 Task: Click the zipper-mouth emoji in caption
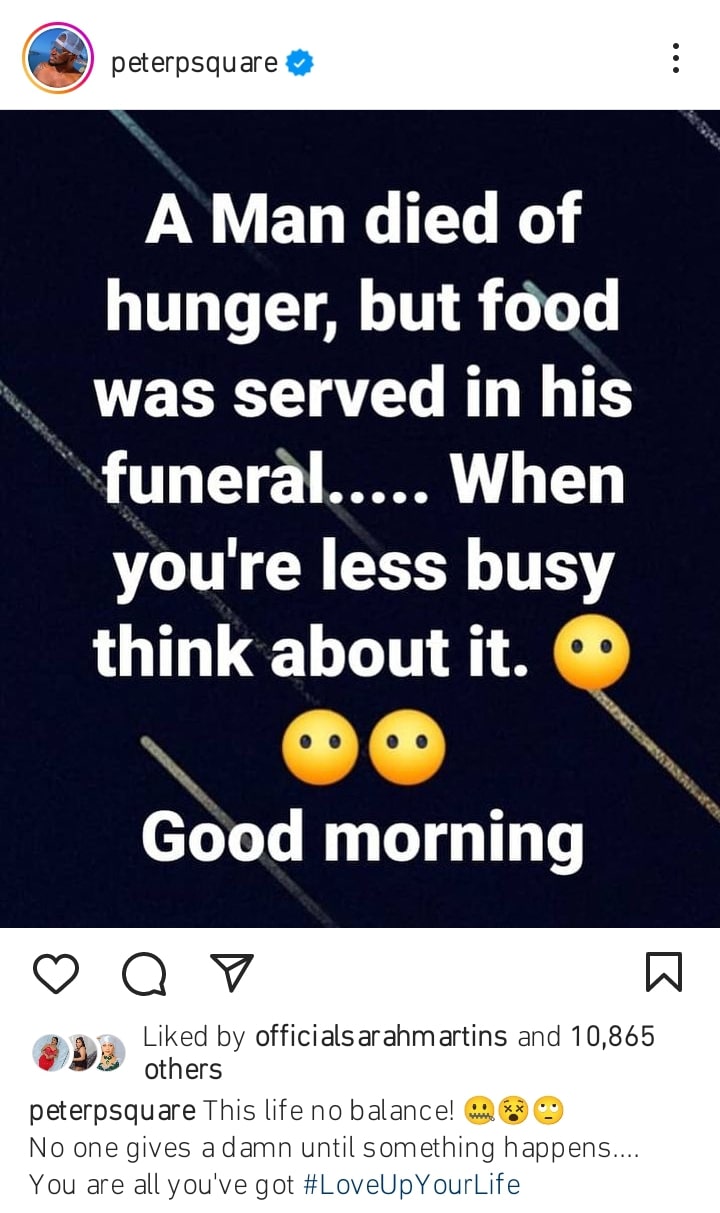[x=479, y=1110]
